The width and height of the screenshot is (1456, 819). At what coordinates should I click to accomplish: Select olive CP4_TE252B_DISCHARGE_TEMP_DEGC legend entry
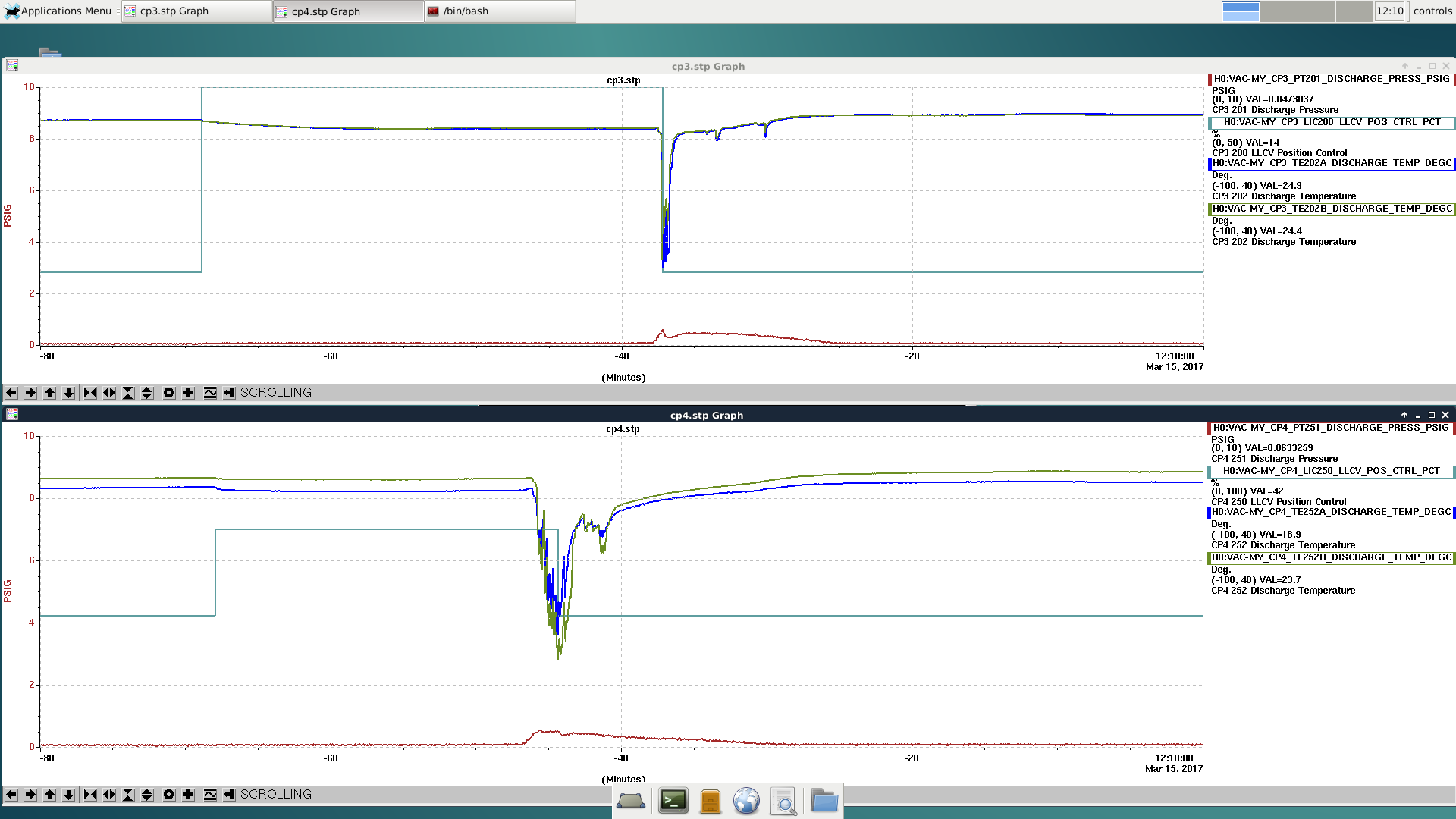1331,557
